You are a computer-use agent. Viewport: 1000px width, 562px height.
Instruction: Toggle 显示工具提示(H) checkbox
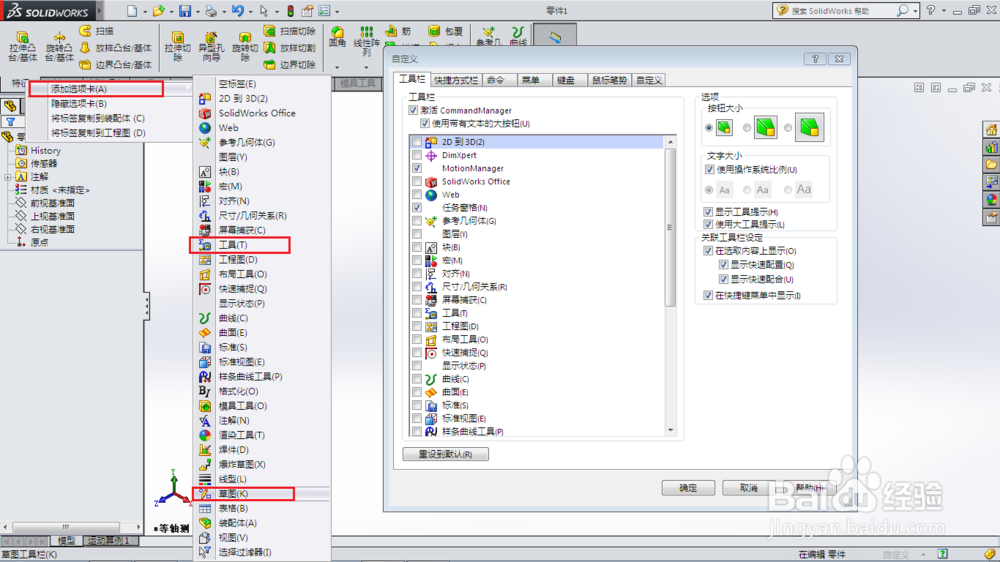coord(708,212)
